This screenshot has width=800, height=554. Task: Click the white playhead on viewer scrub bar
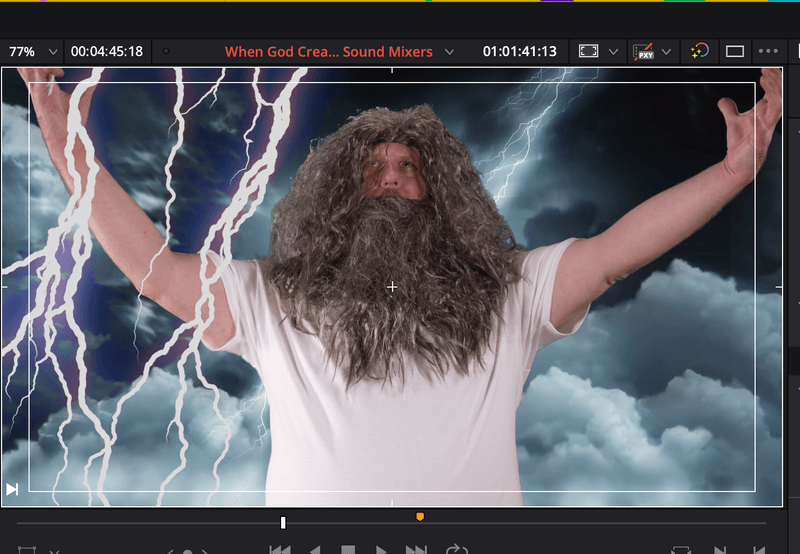tap(283, 522)
